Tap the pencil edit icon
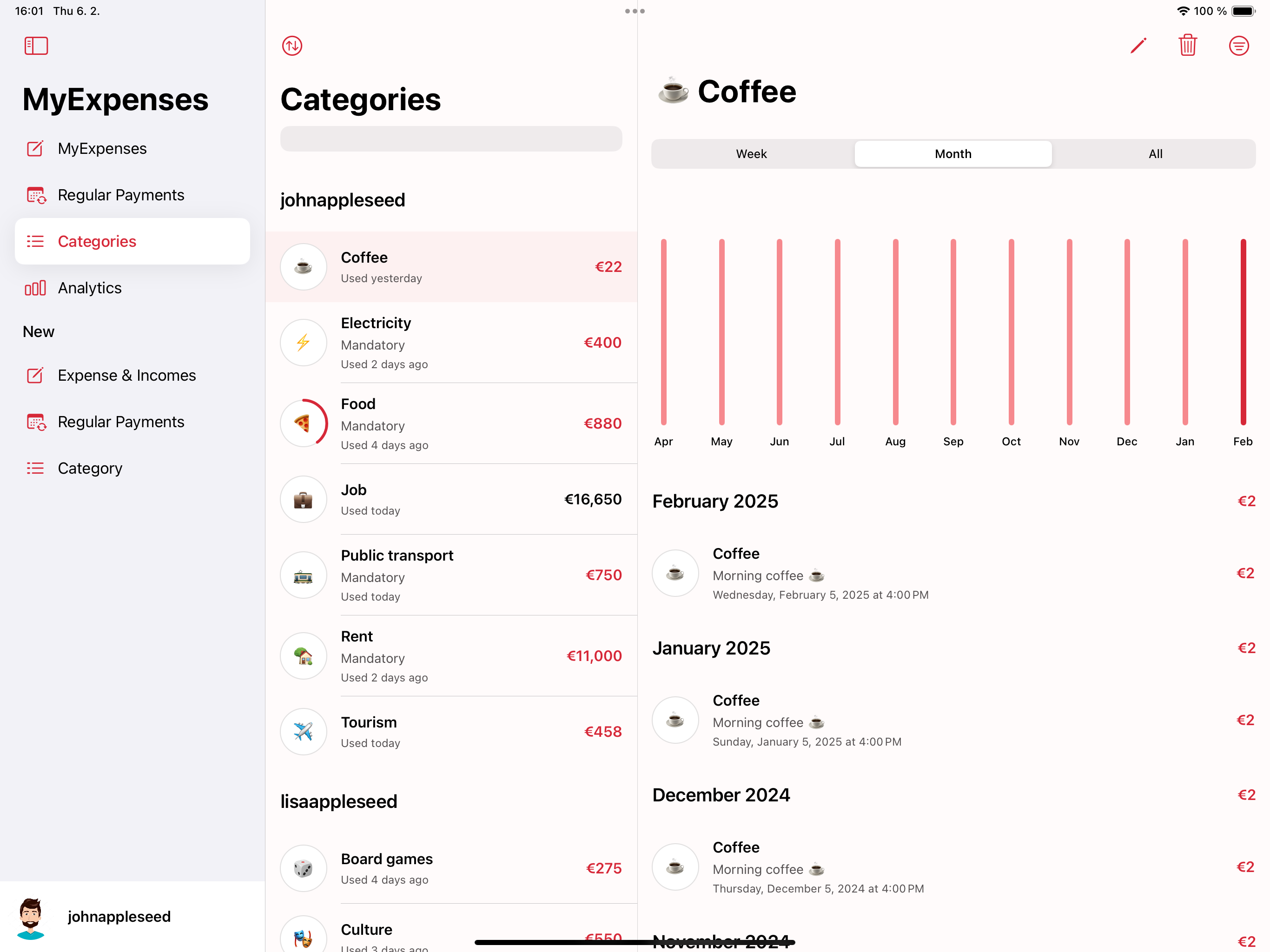The image size is (1270, 952). point(1138,46)
